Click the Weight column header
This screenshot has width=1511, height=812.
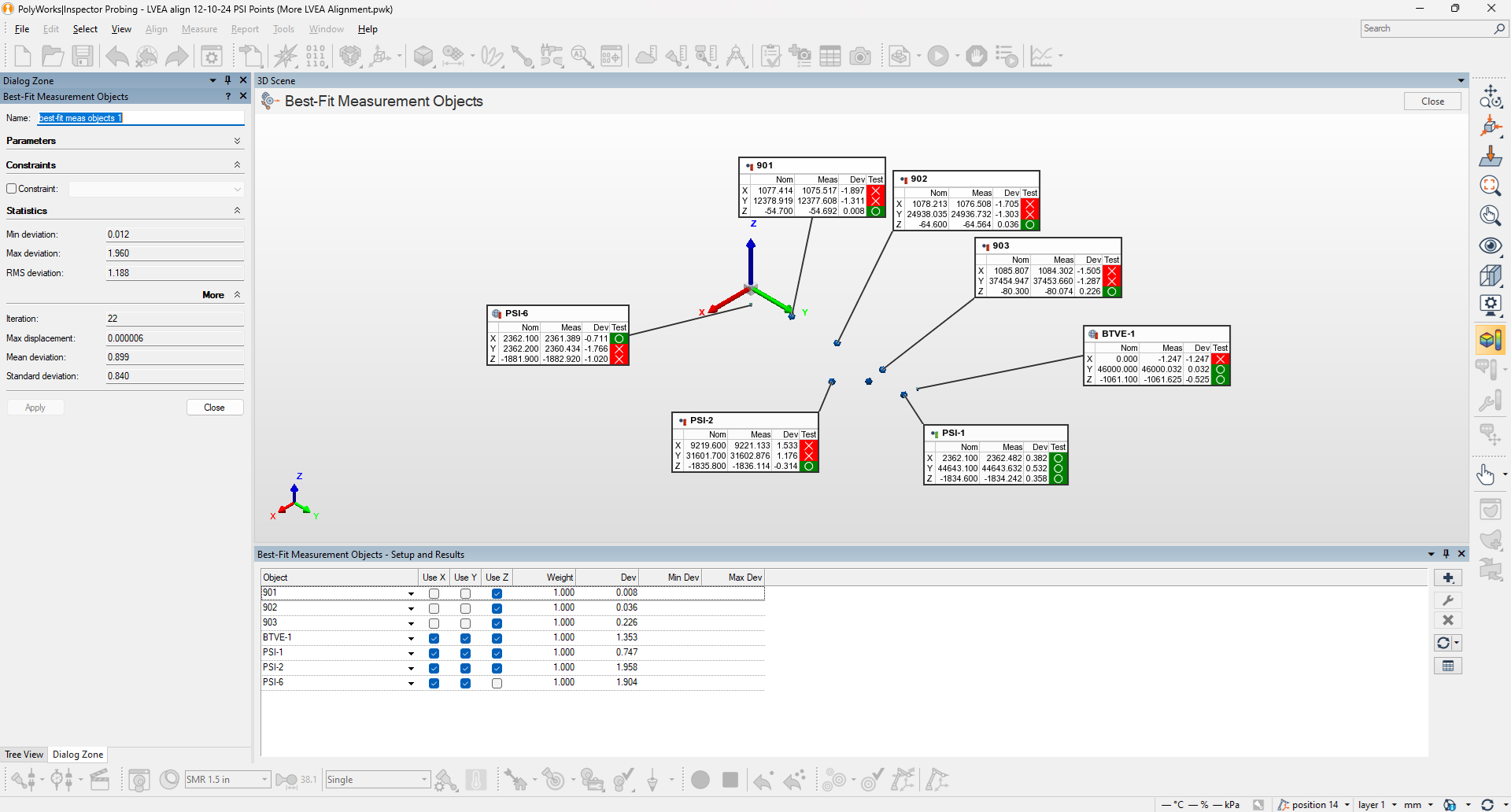pos(545,578)
